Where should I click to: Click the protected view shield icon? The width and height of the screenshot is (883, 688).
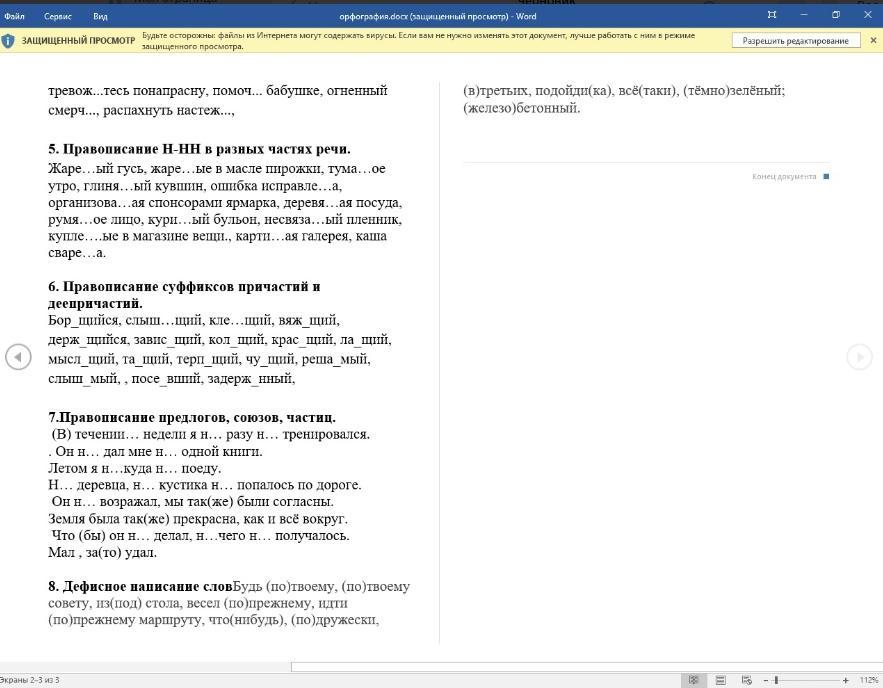click(x=8, y=41)
